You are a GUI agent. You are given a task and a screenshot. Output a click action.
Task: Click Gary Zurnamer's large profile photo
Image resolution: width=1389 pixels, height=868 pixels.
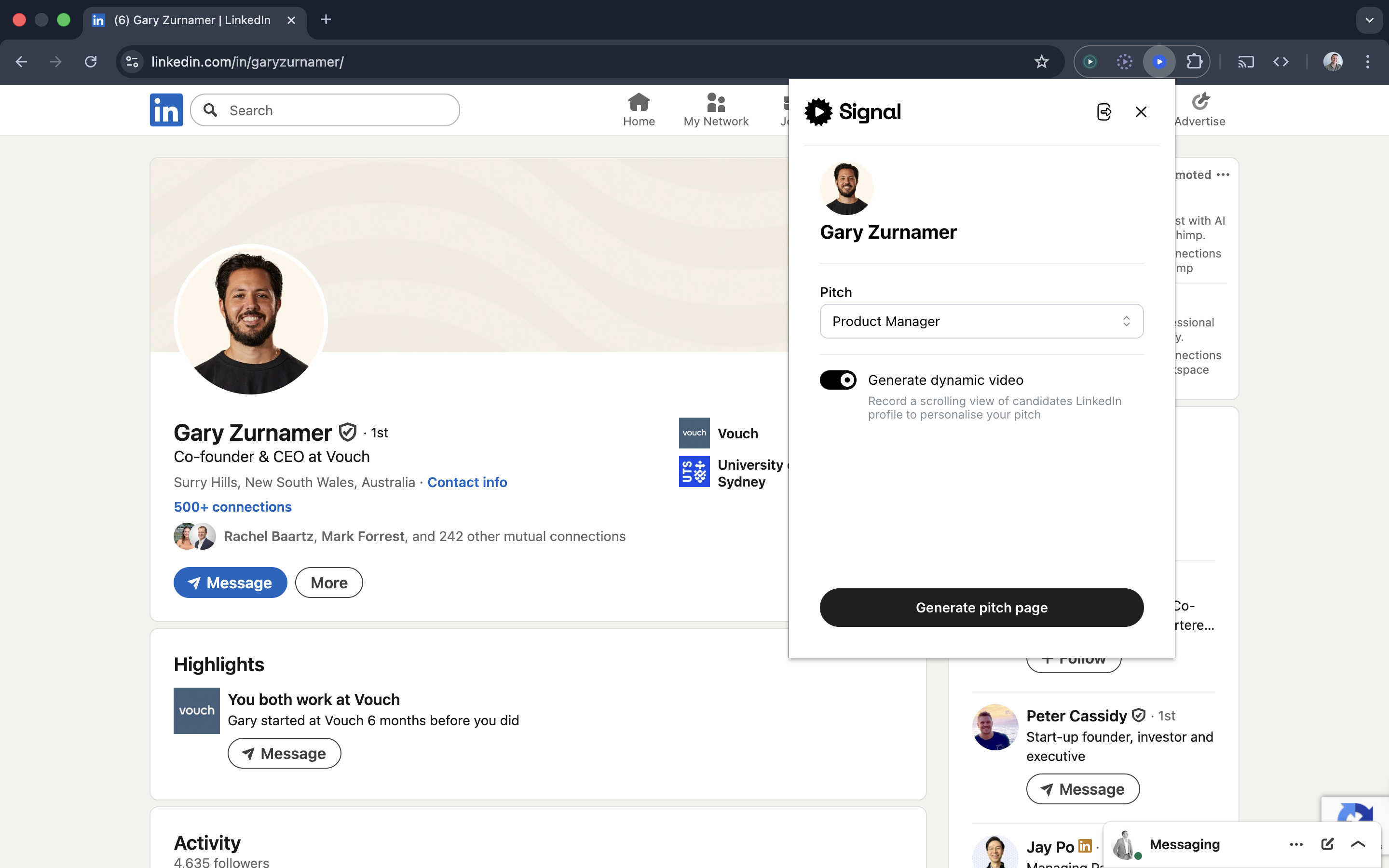click(251, 320)
